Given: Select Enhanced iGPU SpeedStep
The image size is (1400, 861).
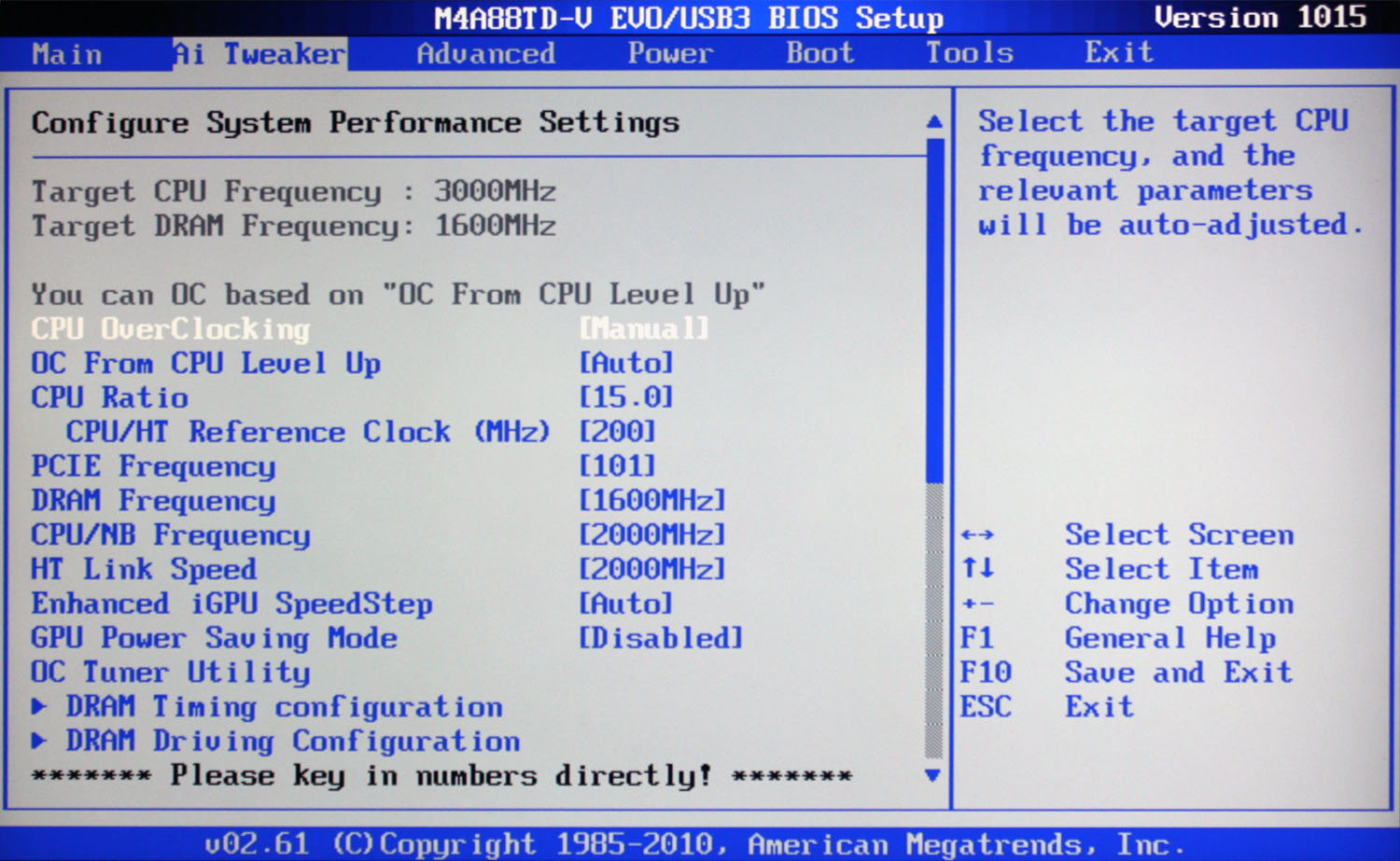Looking at the screenshot, I should [232, 604].
